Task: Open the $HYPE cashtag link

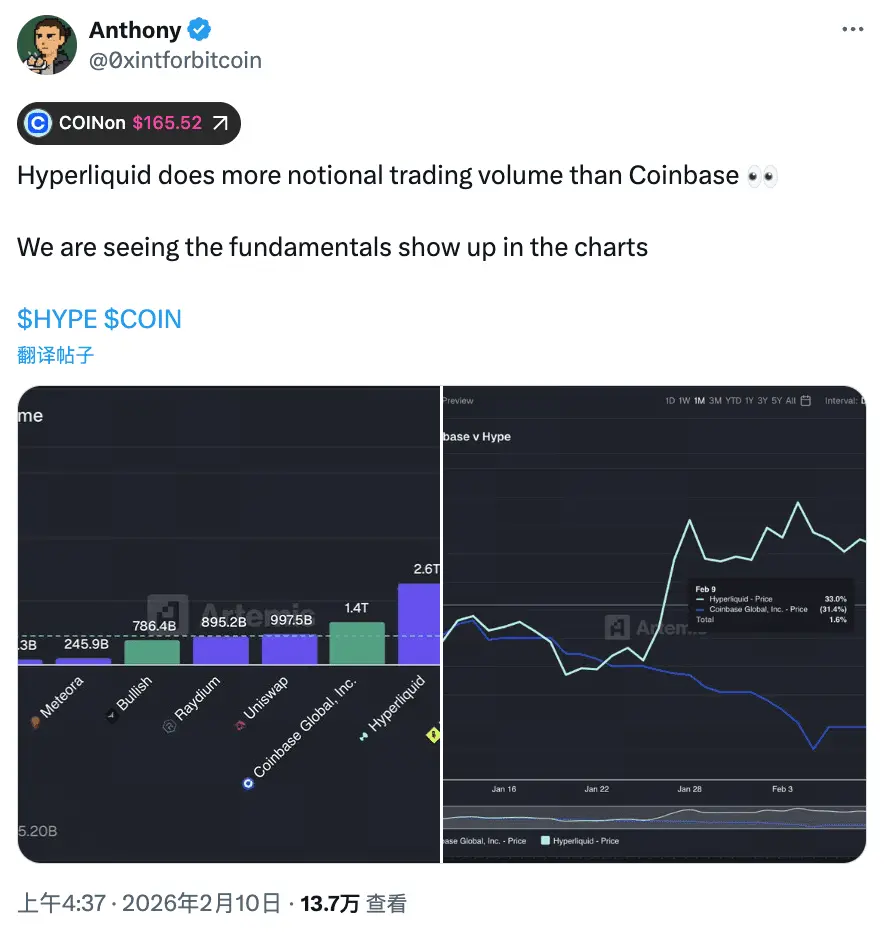Action: point(57,319)
